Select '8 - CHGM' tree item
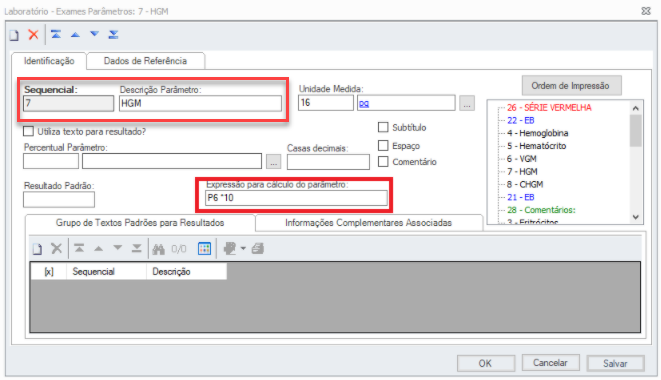 (x=524, y=184)
